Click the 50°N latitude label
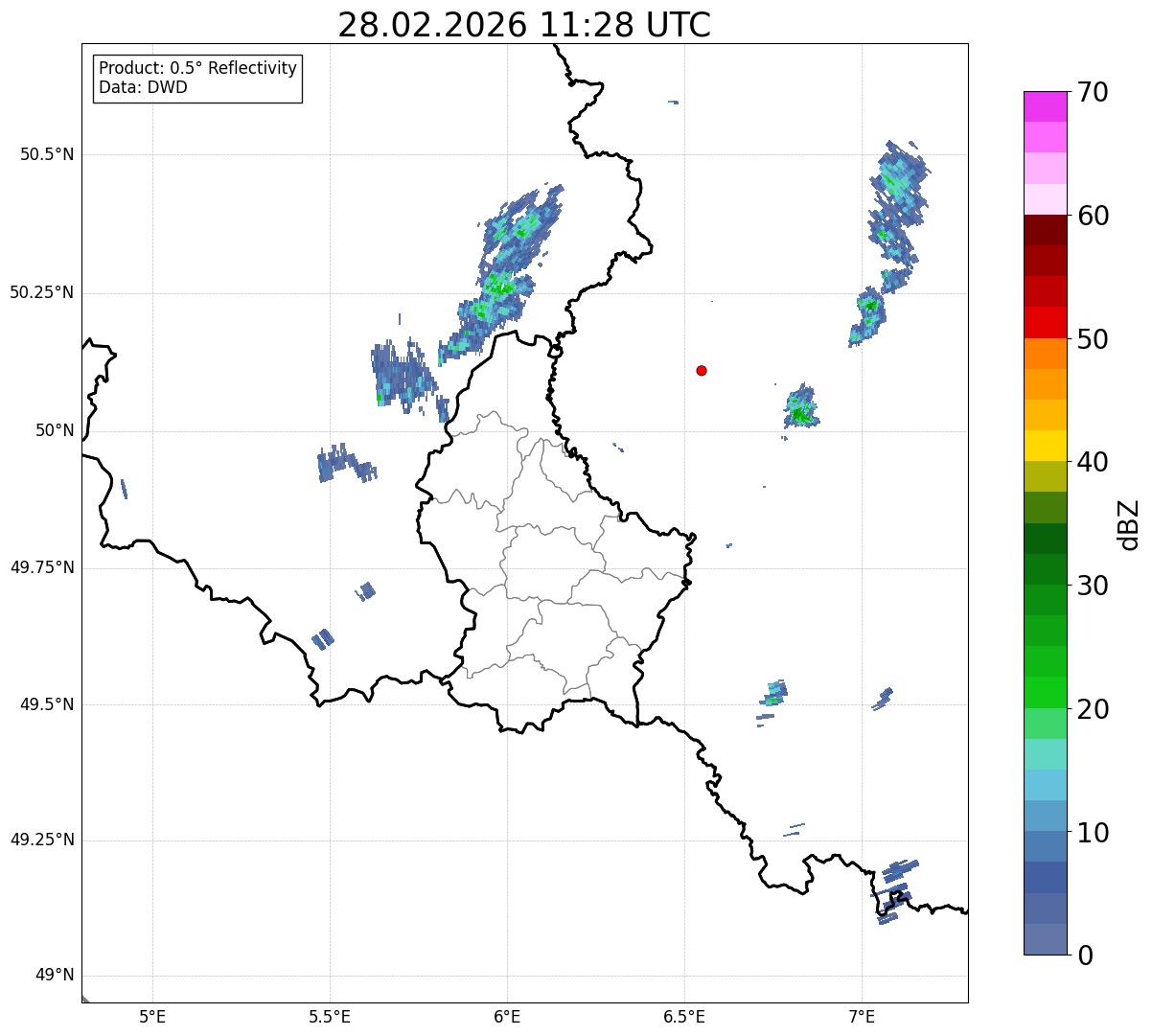The width and height of the screenshot is (1152, 1036). pyautogui.click(x=55, y=430)
